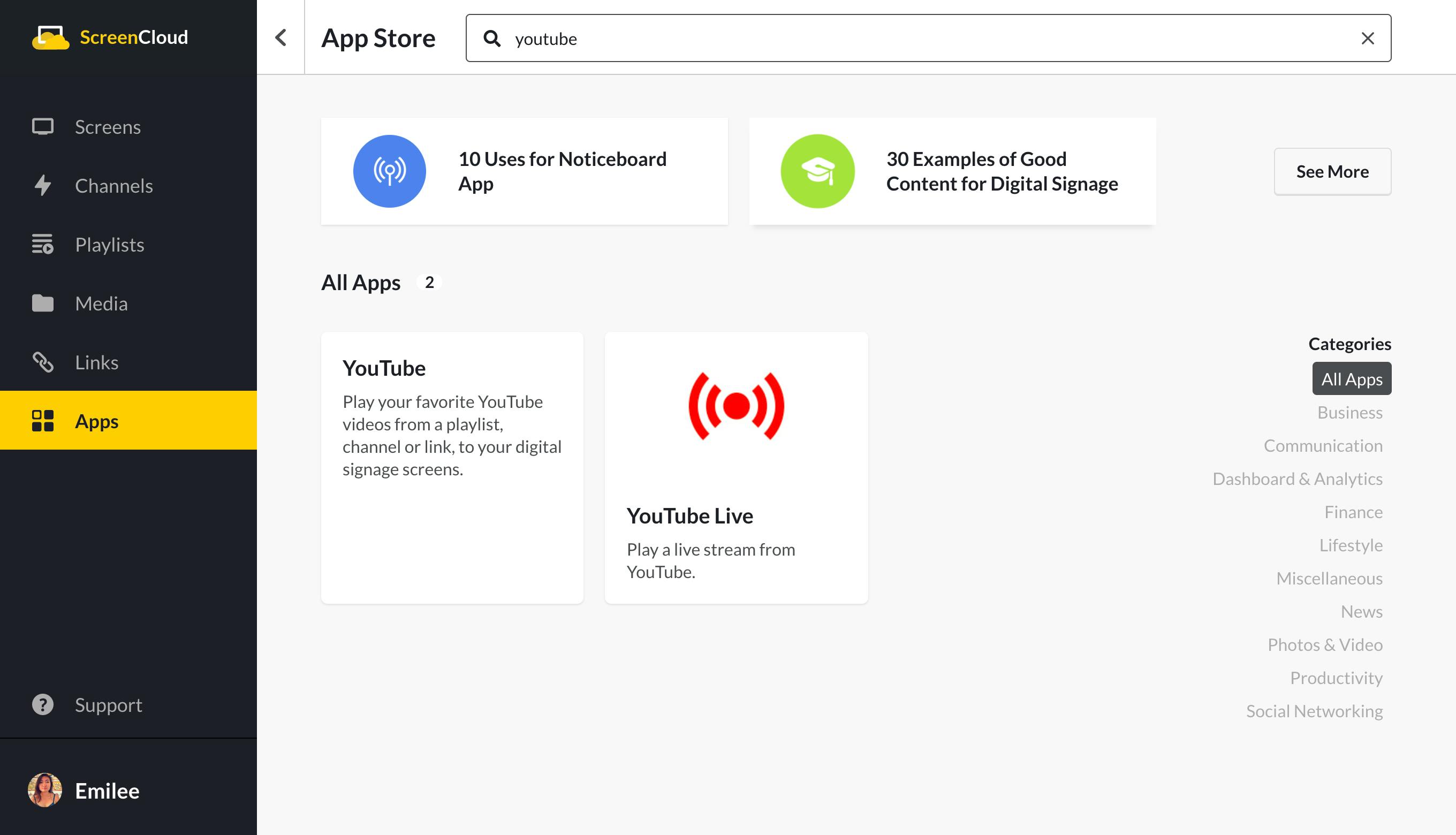
Task: Filter by Social Networking category
Action: click(1314, 711)
